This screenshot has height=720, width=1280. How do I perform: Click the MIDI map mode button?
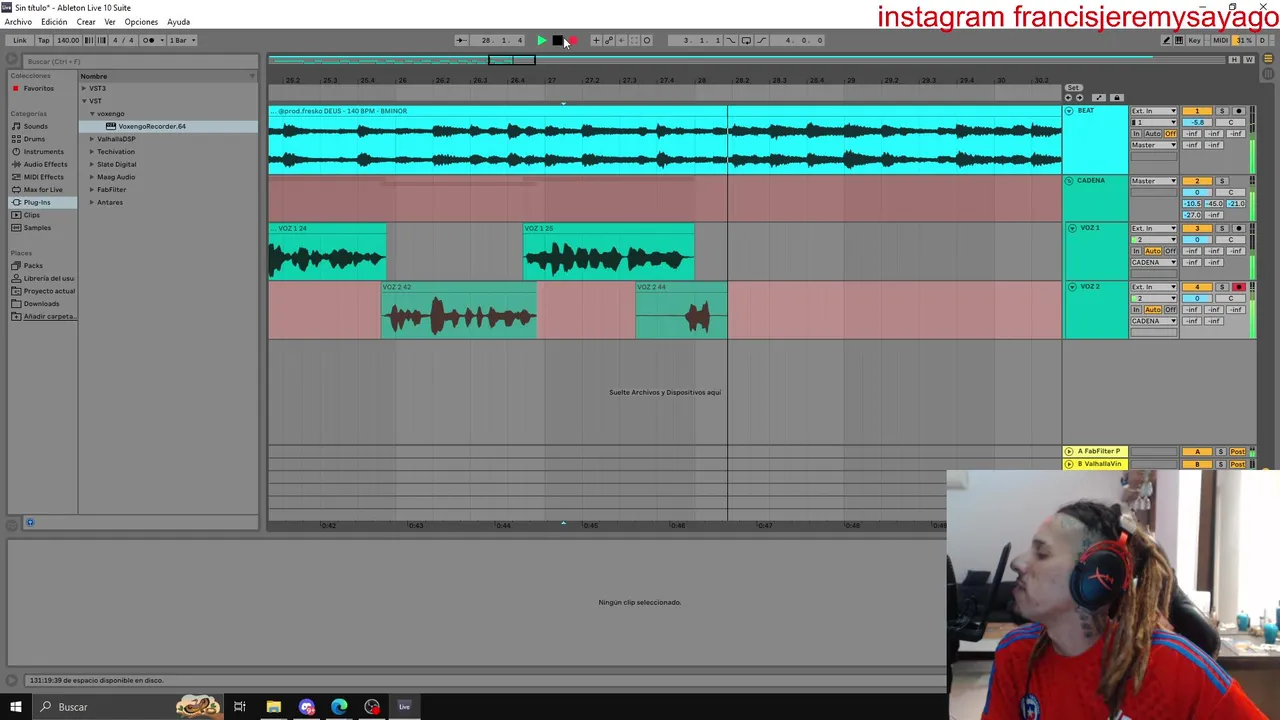[1221, 40]
